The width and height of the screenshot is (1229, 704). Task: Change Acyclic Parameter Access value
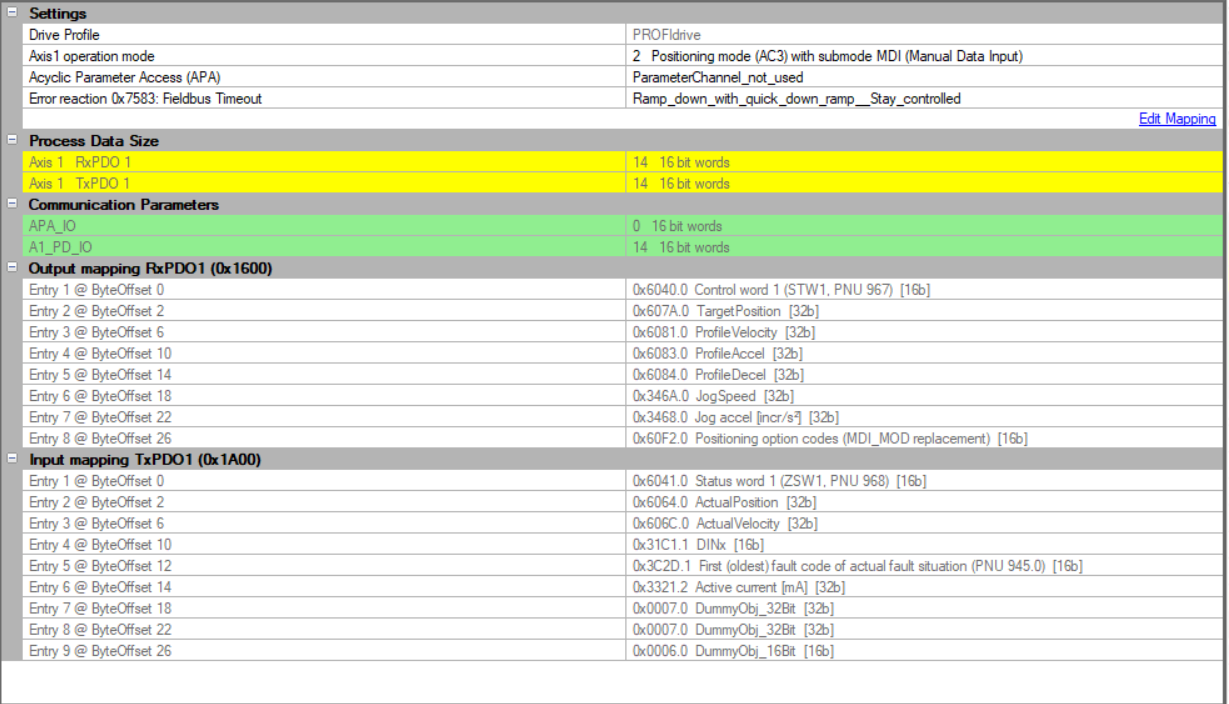[x=717, y=77]
